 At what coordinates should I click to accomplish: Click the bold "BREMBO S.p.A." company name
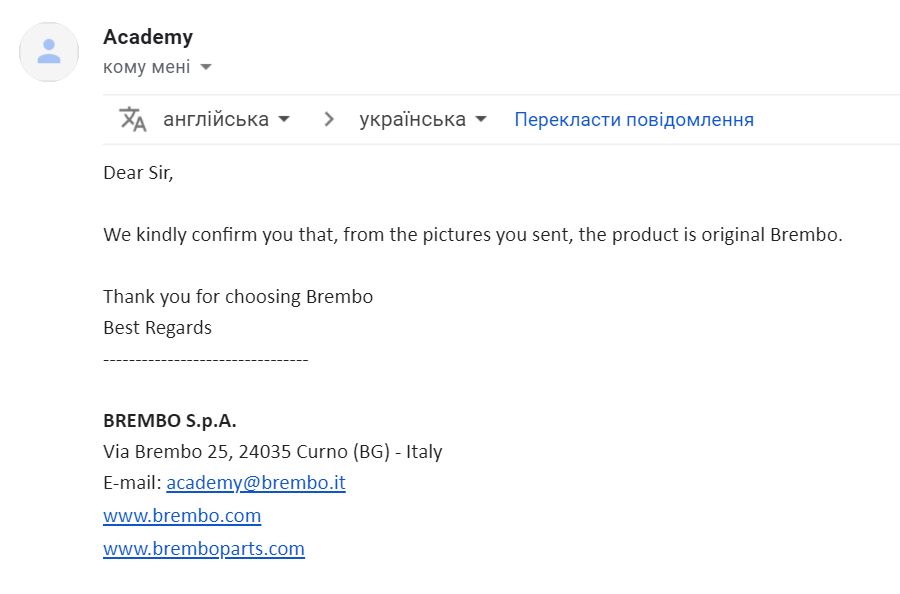point(170,420)
